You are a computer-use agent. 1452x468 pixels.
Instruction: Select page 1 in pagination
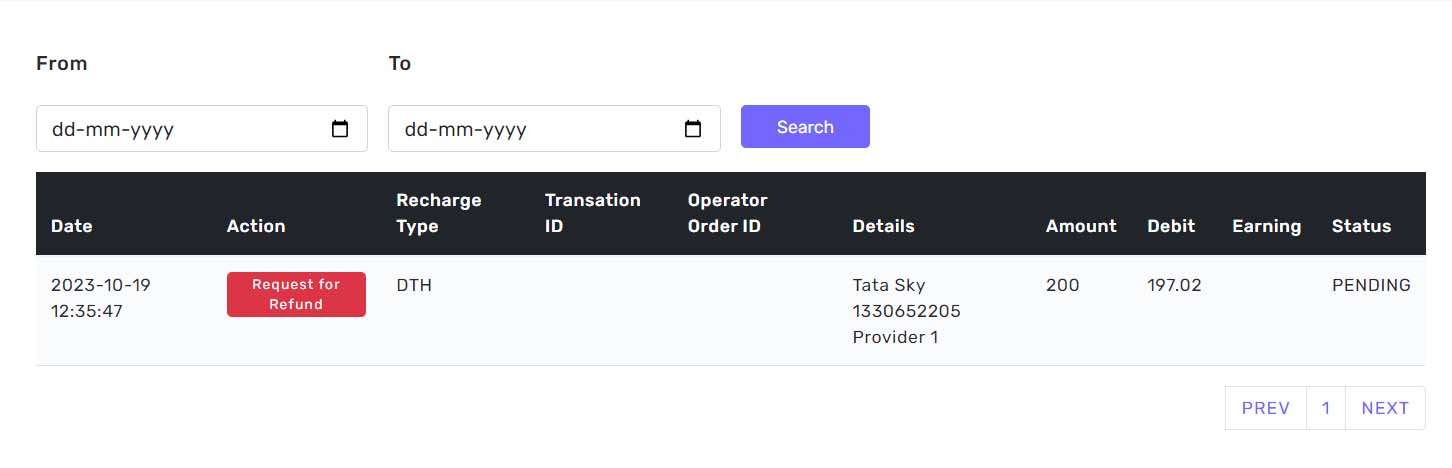[1326, 408]
